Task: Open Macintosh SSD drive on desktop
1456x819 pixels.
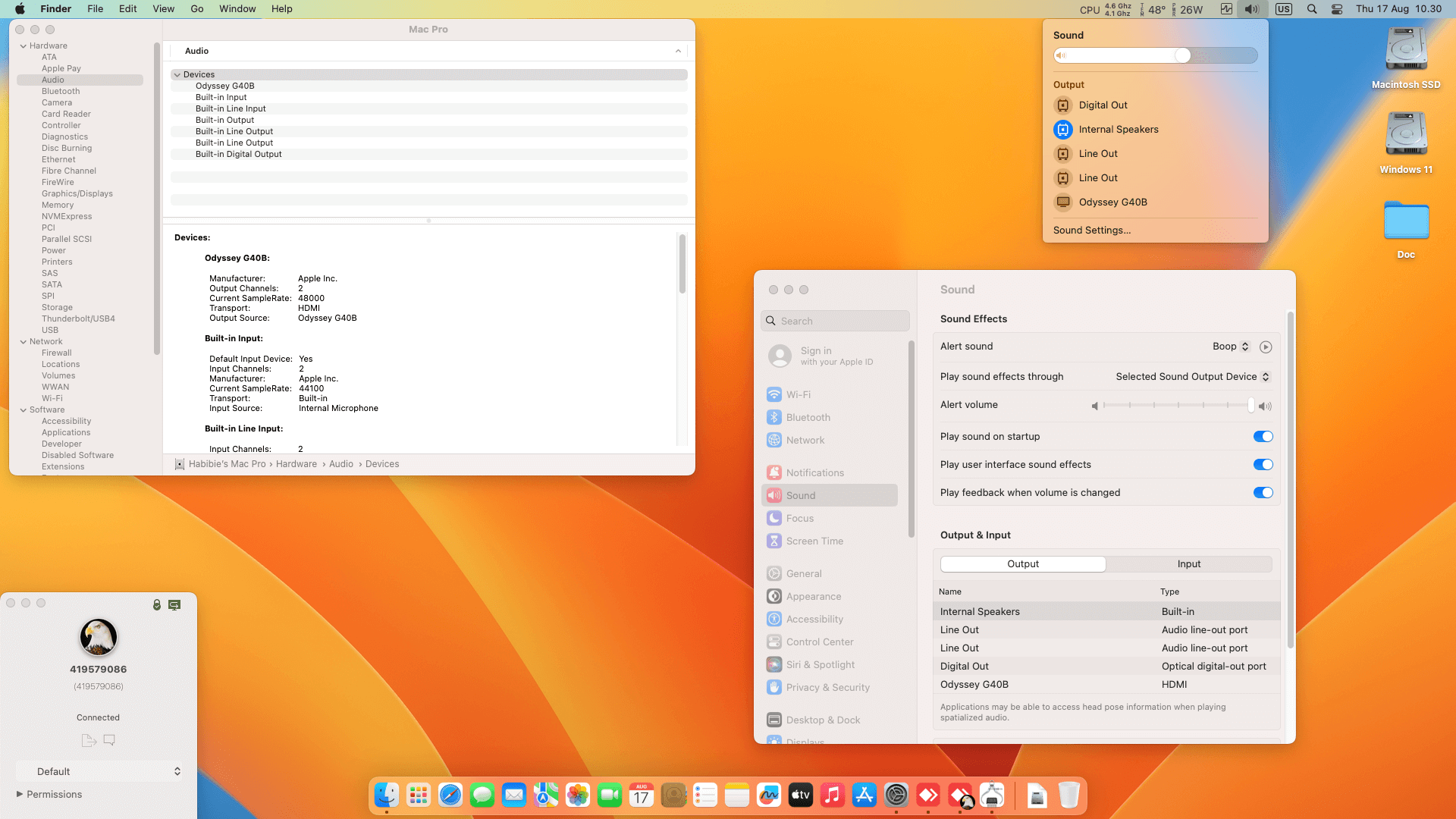Action: coord(1406,58)
